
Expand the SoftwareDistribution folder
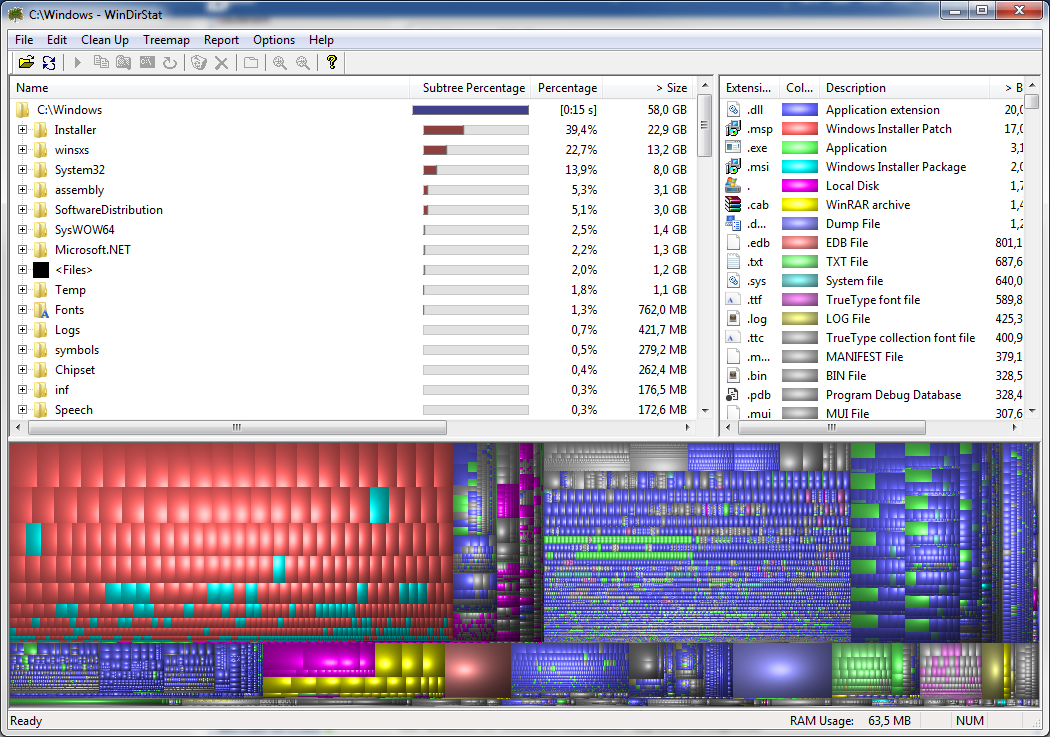pyautogui.click(x=23, y=210)
